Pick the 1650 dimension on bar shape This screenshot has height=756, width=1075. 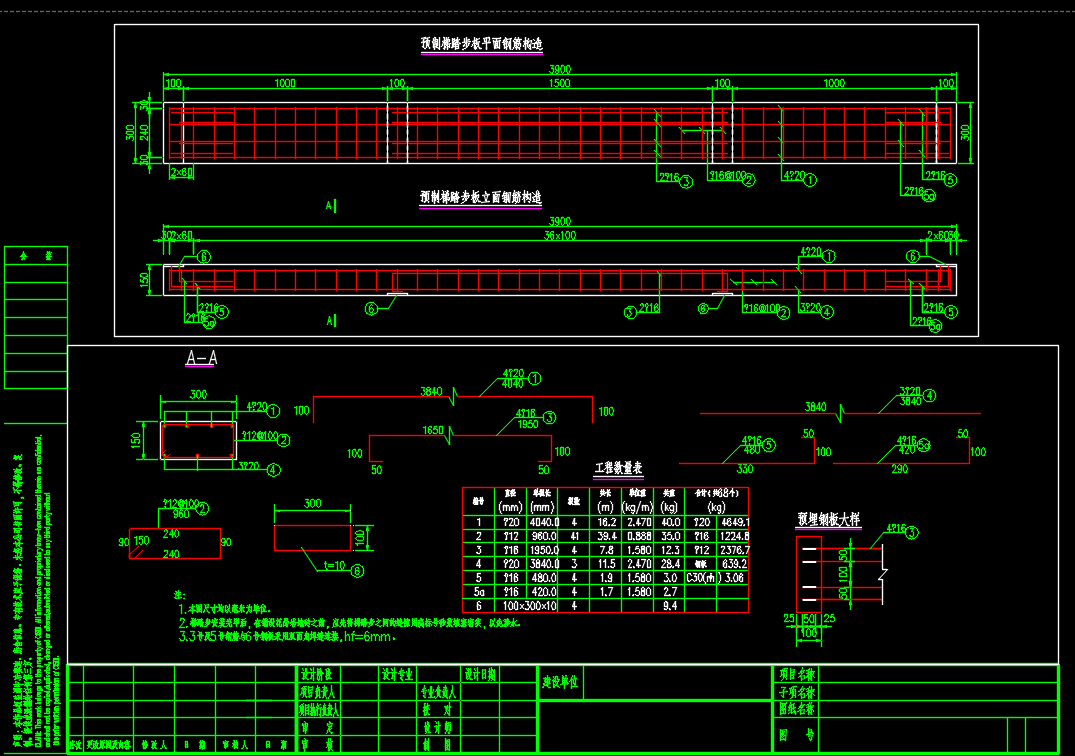[x=431, y=429]
